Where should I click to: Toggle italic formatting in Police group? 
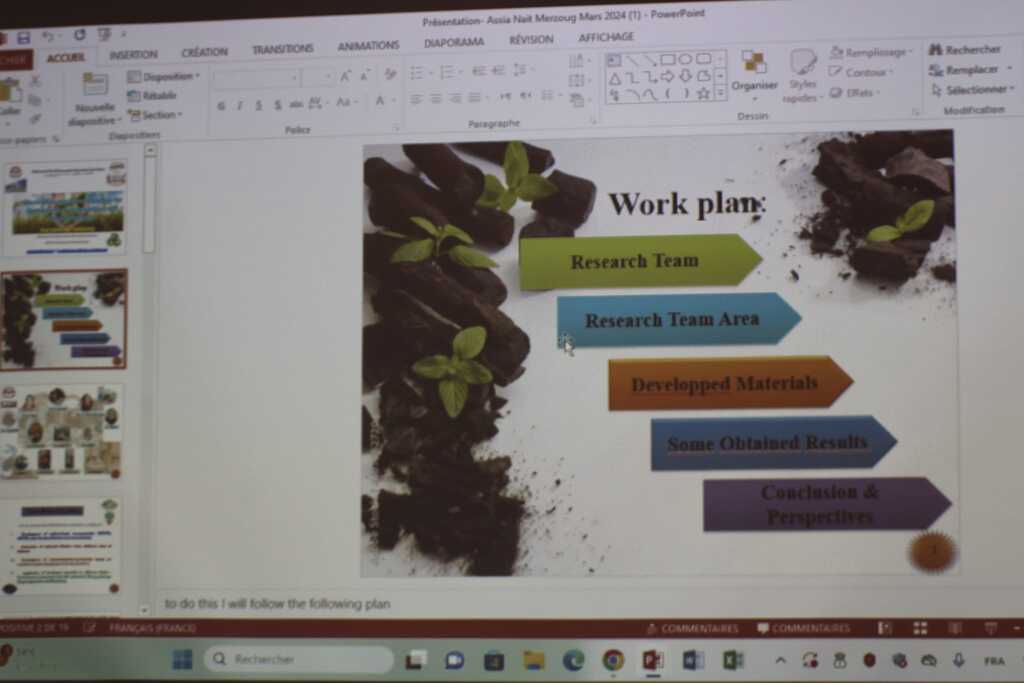click(240, 105)
